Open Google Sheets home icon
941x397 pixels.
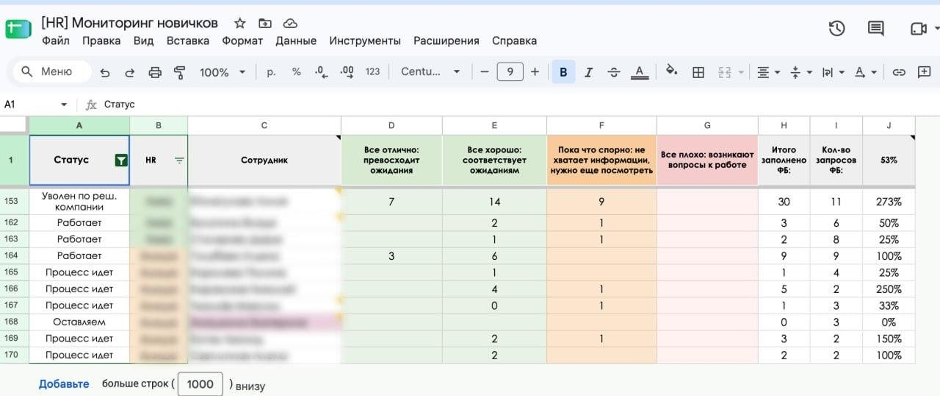click(x=18, y=29)
